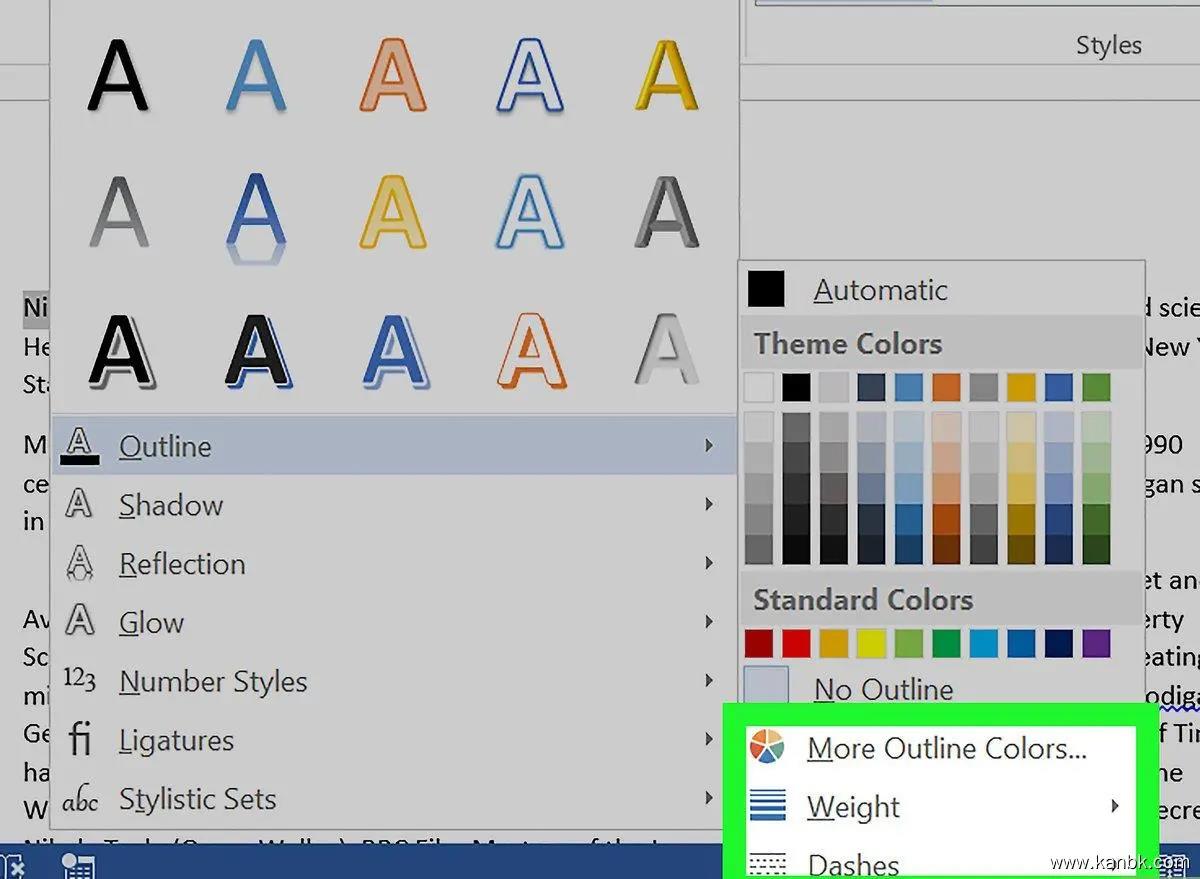This screenshot has height=879, width=1200.
Task: Choose the orange theme color swatch
Action: pyautogui.click(x=946, y=387)
